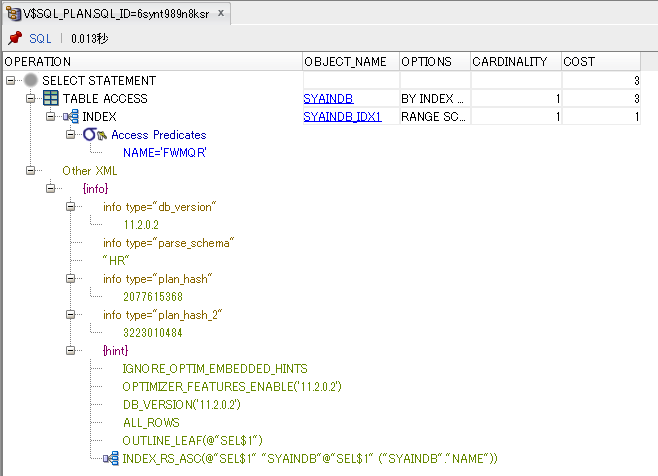
Task: Open the SYAINDB_IDX1 index link
Action: (x=340, y=116)
